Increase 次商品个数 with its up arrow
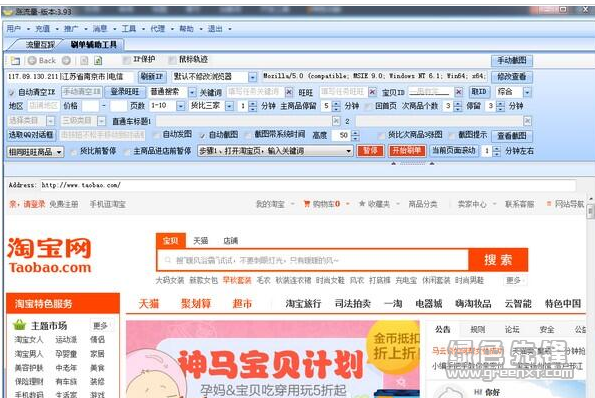Screen dimensions: 595x398 458,104
